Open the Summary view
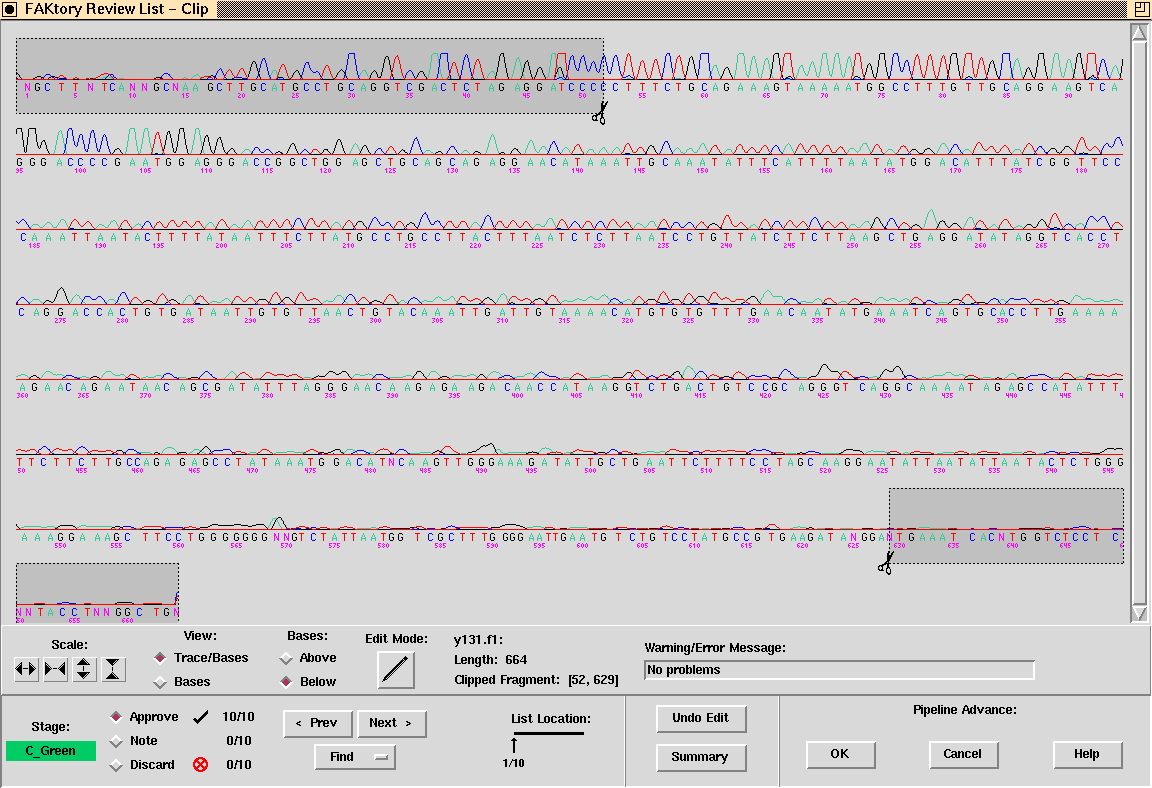The image size is (1152, 788). click(x=701, y=757)
